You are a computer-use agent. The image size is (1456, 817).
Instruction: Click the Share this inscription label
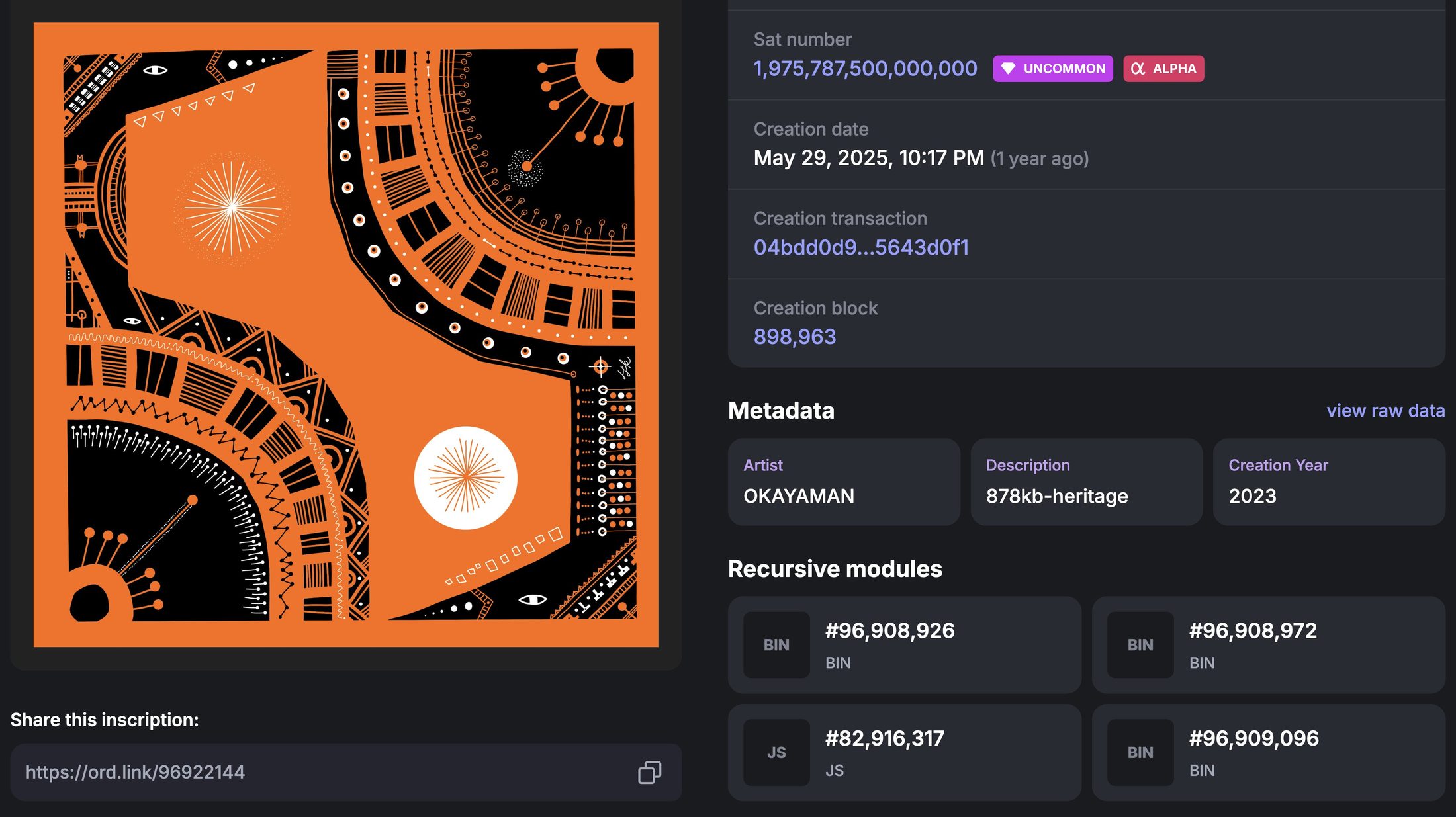click(x=105, y=720)
